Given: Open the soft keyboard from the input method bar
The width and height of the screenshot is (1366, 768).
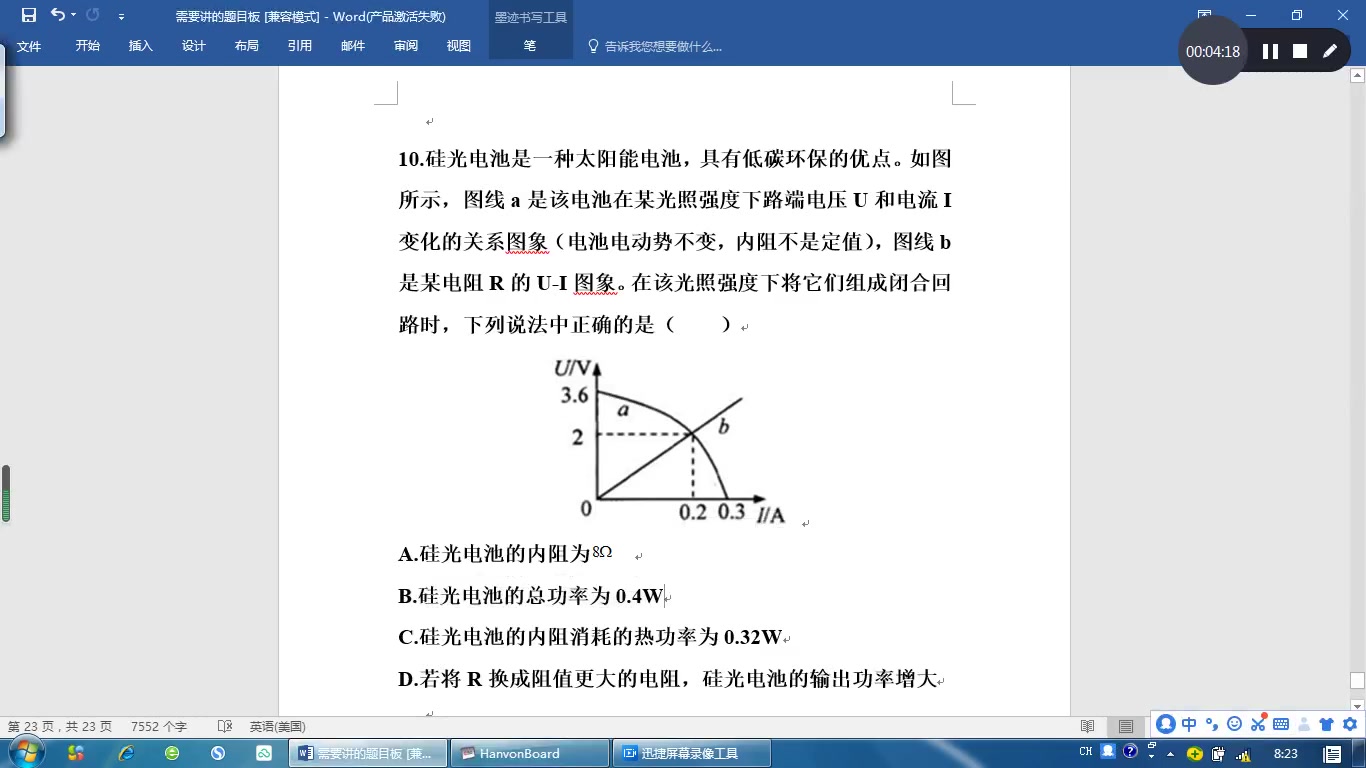Looking at the screenshot, I should pyautogui.click(x=1280, y=727).
